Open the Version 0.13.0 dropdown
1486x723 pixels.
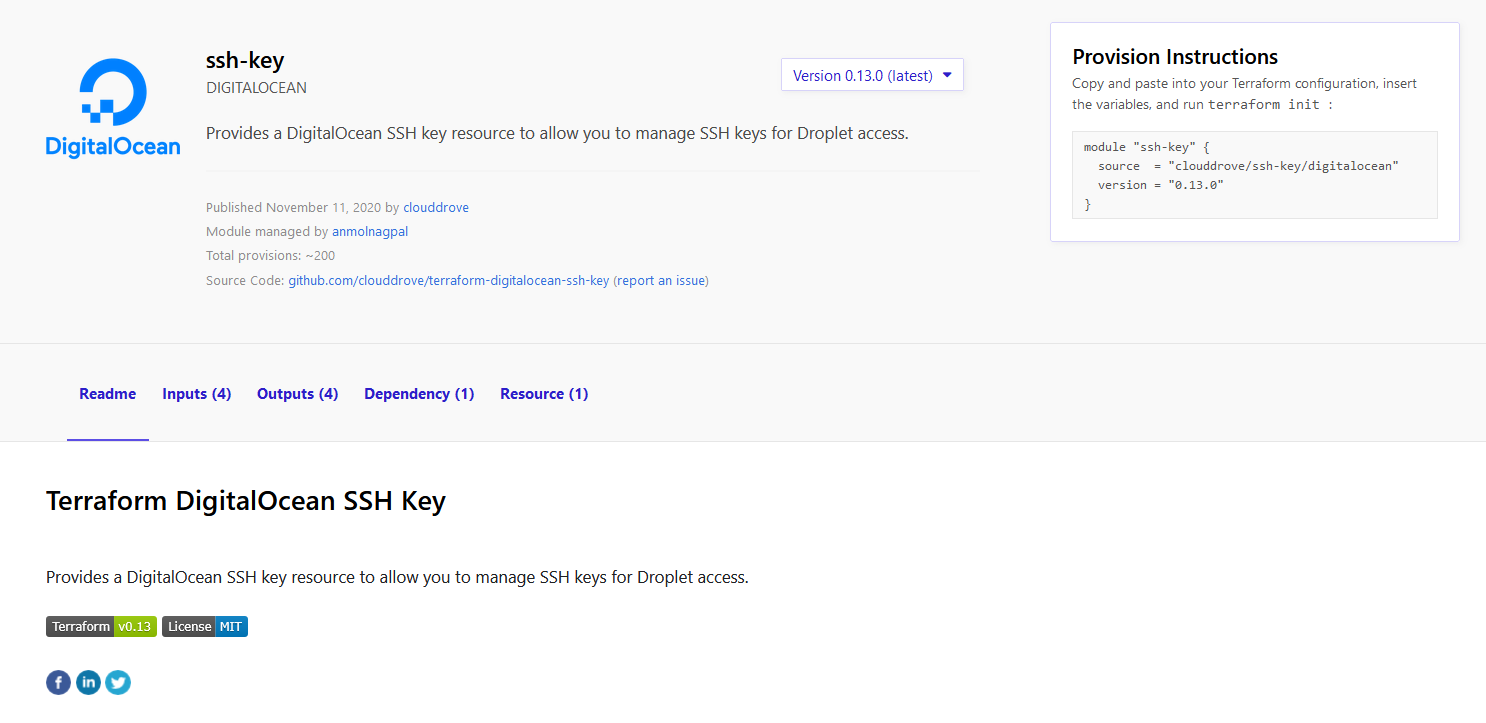pyautogui.click(x=872, y=75)
